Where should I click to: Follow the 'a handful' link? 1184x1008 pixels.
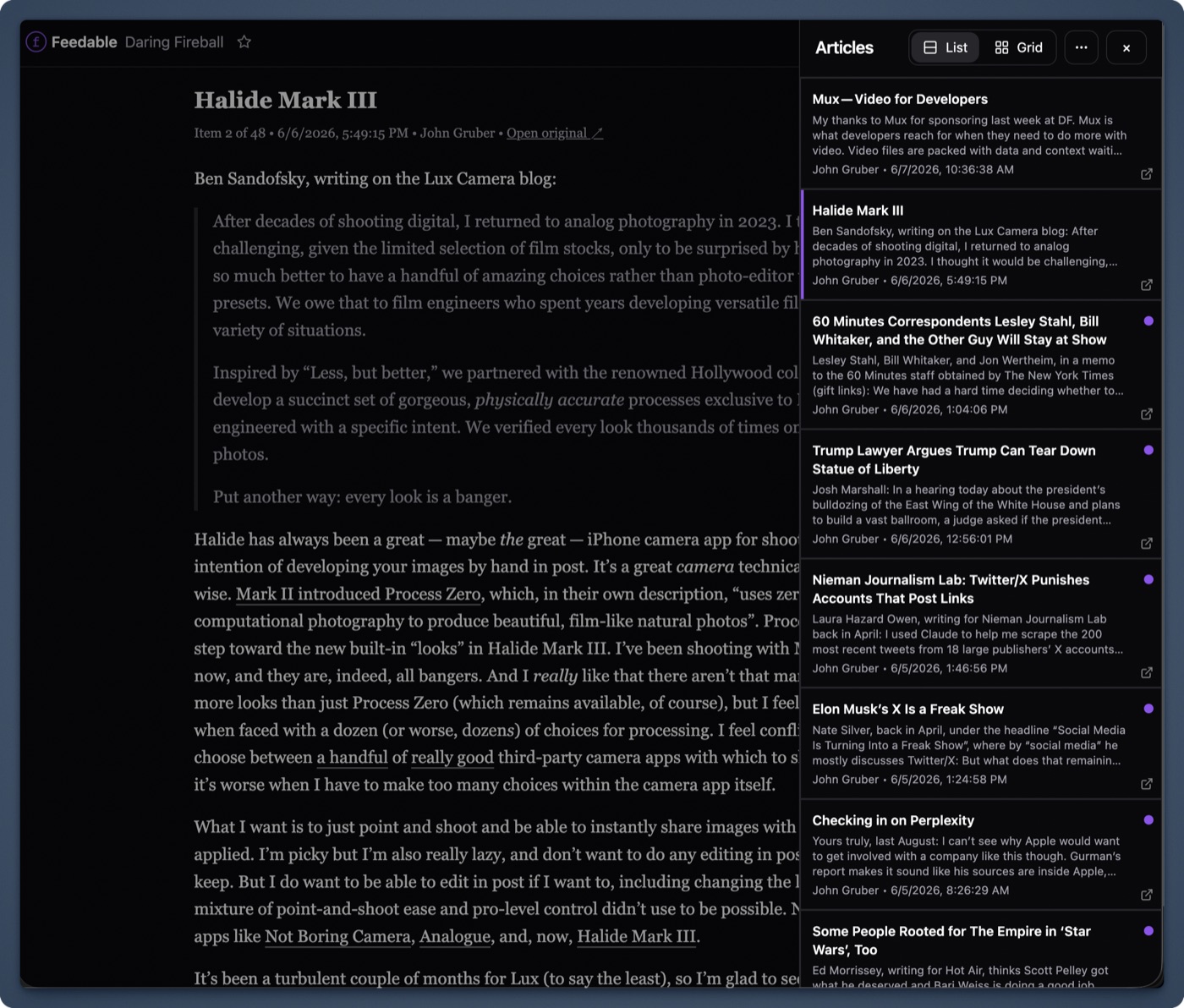point(352,758)
